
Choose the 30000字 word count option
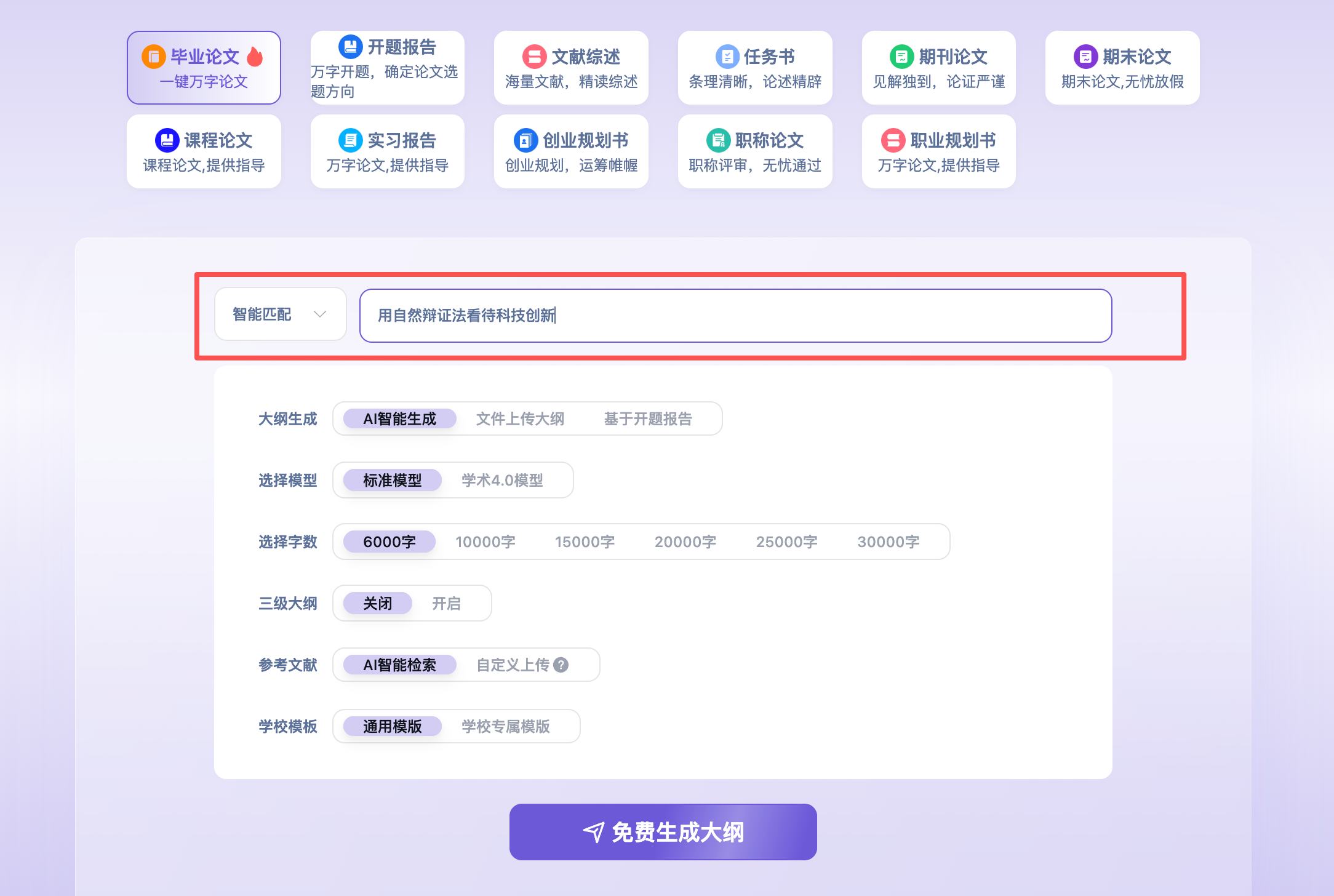tap(889, 542)
